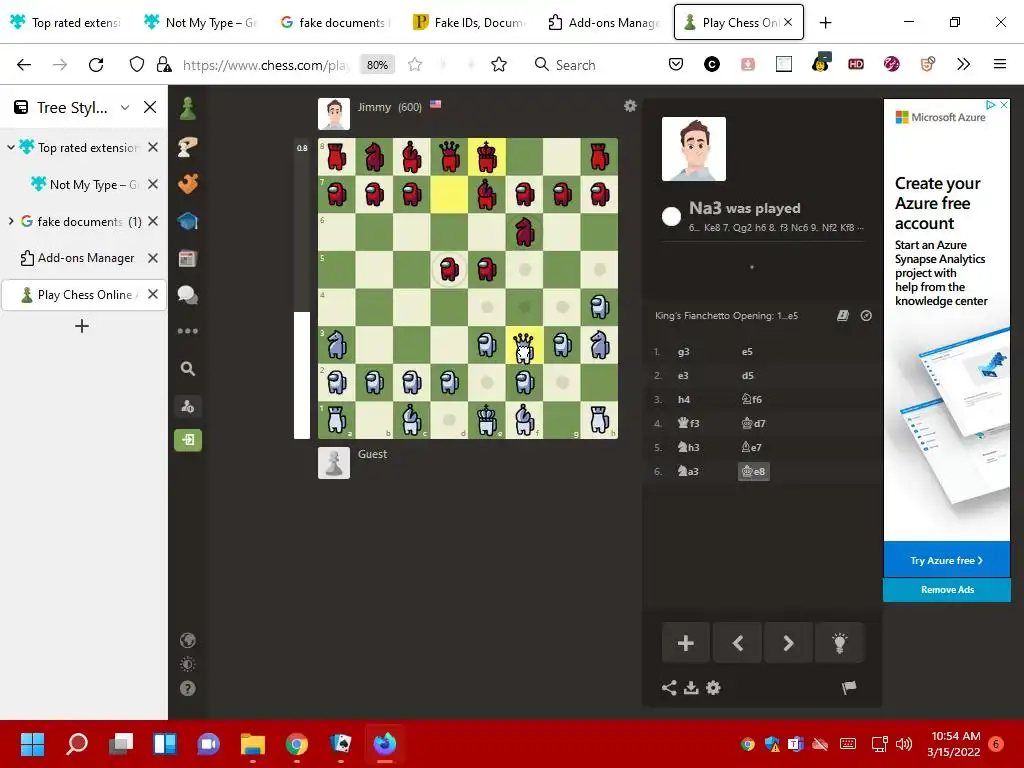This screenshot has height=768, width=1024.
Task: Expand the fake documents tree tab
Action: pos(10,221)
